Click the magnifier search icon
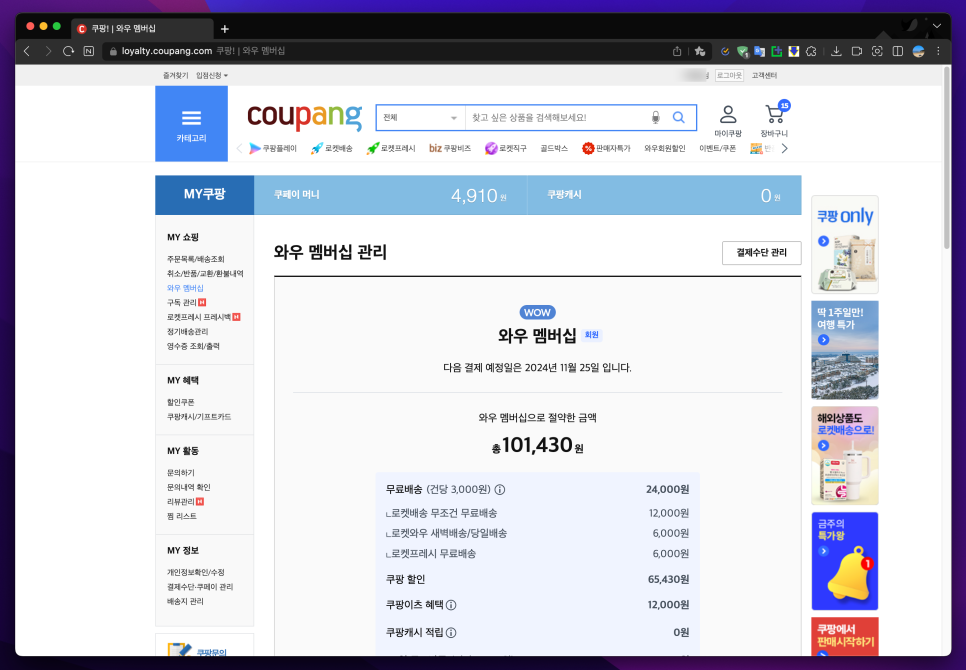Viewport: 966px width, 670px height. 678,118
